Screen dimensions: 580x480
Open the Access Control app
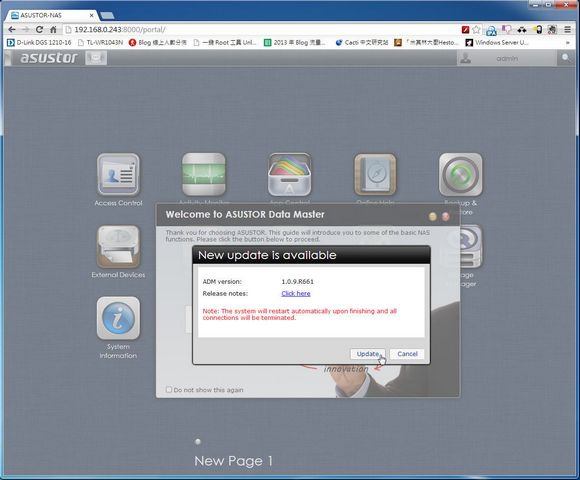(x=118, y=175)
